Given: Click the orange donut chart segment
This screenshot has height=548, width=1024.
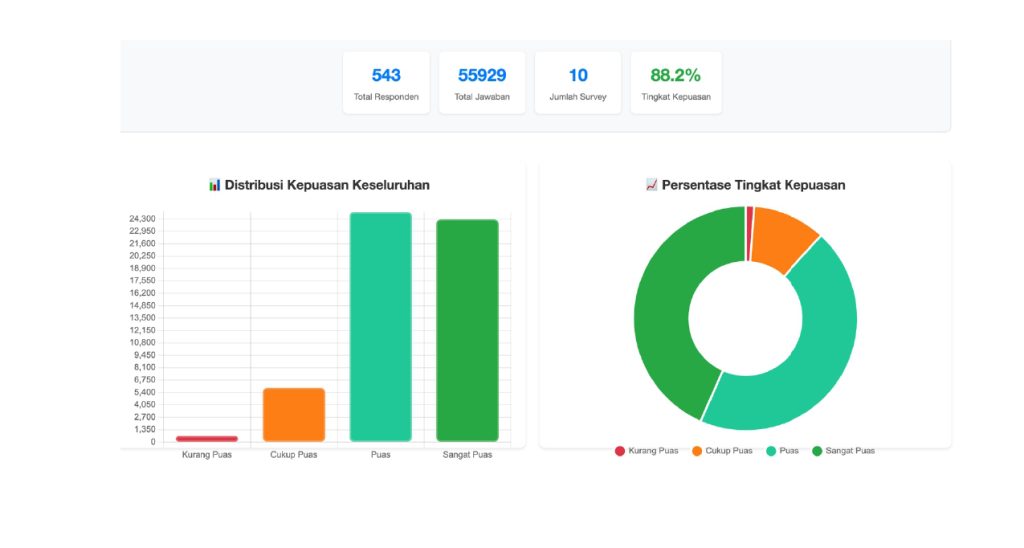Looking at the screenshot, I should [782, 240].
